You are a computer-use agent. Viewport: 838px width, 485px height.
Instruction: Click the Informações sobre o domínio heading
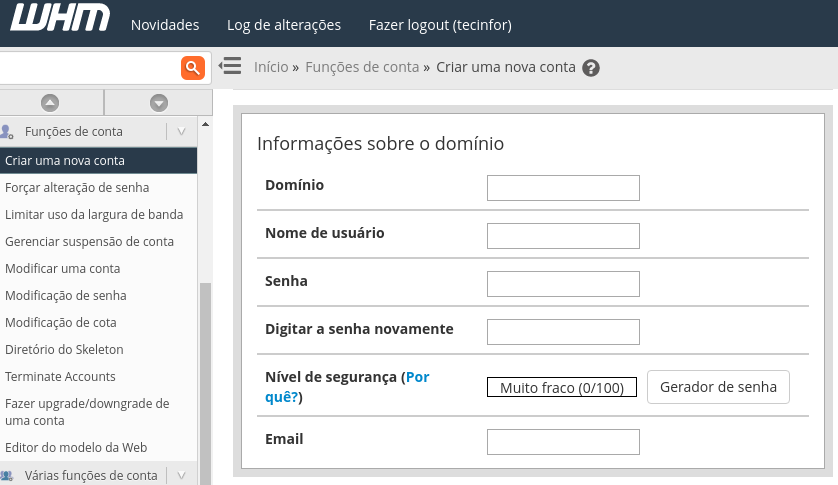tap(381, 143)
